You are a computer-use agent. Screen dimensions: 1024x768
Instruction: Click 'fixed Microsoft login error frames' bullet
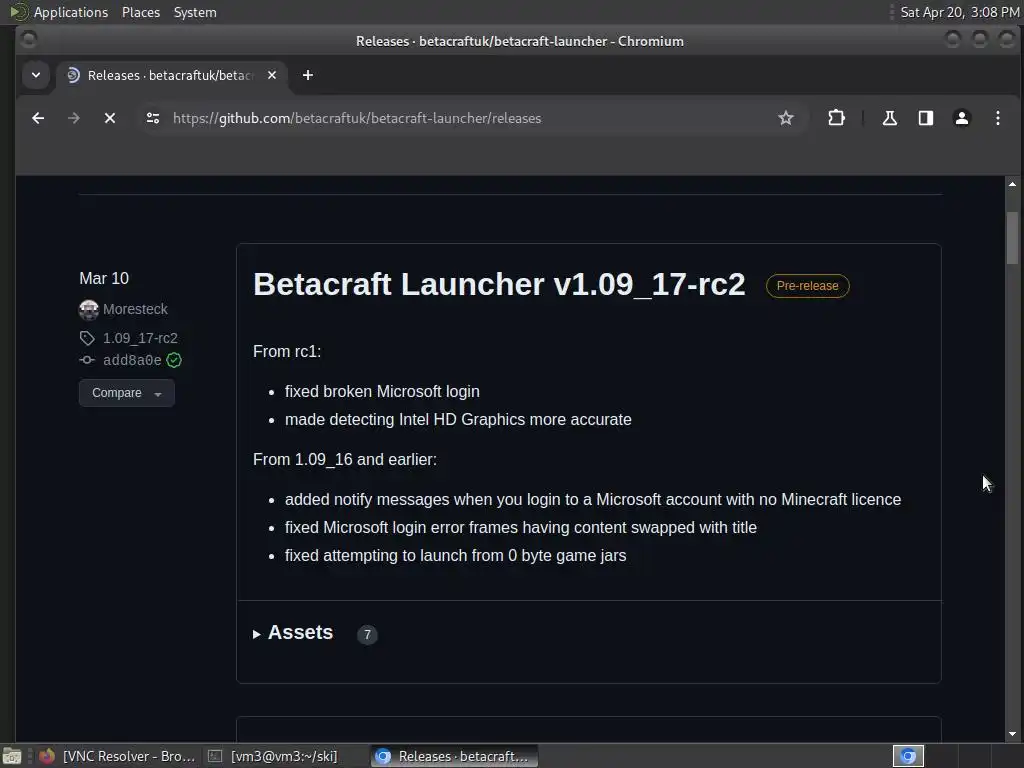pyautogui.click(x=520, y=527)
